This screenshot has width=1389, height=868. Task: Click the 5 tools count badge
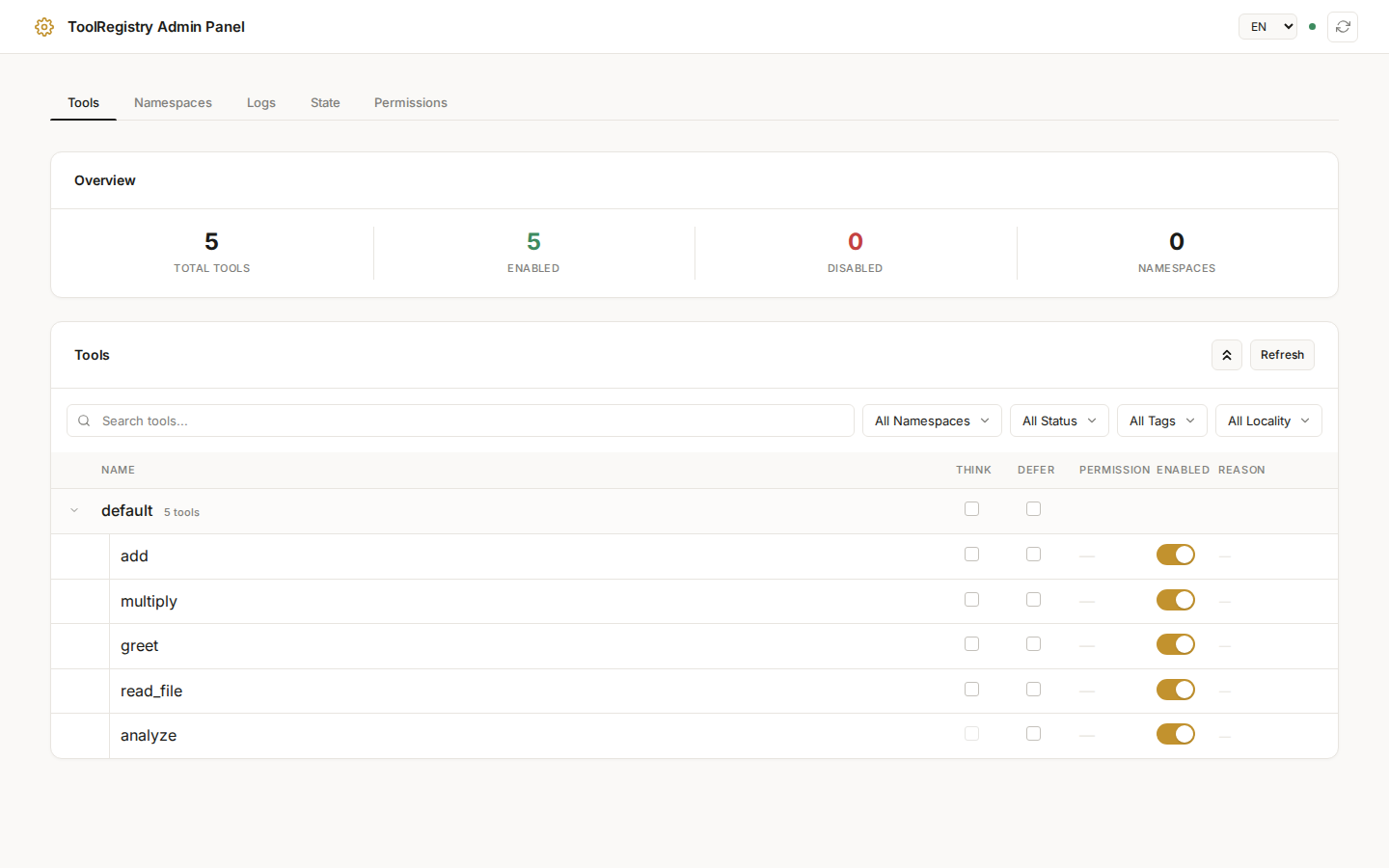pyautogui.click(x=181, y=512)
